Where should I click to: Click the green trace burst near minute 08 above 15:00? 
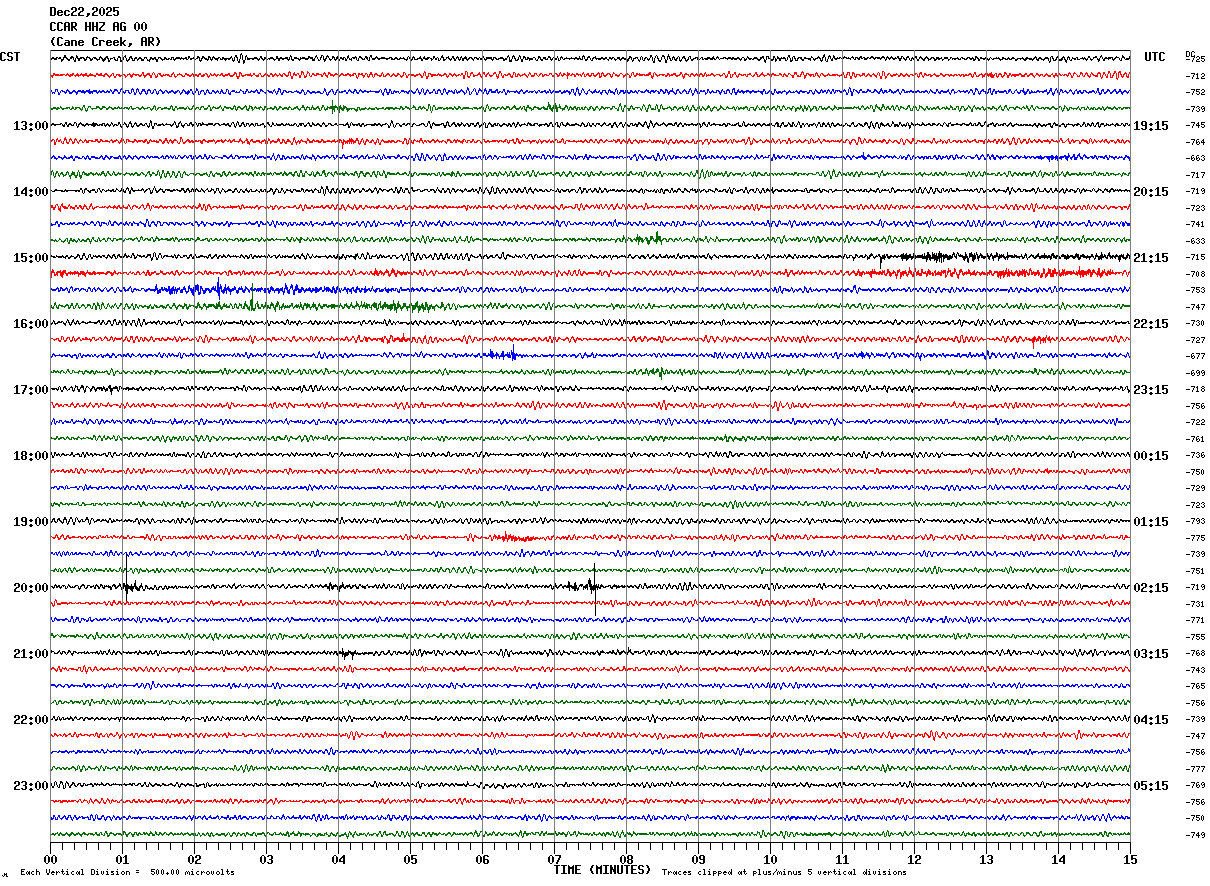coord(647,238)
